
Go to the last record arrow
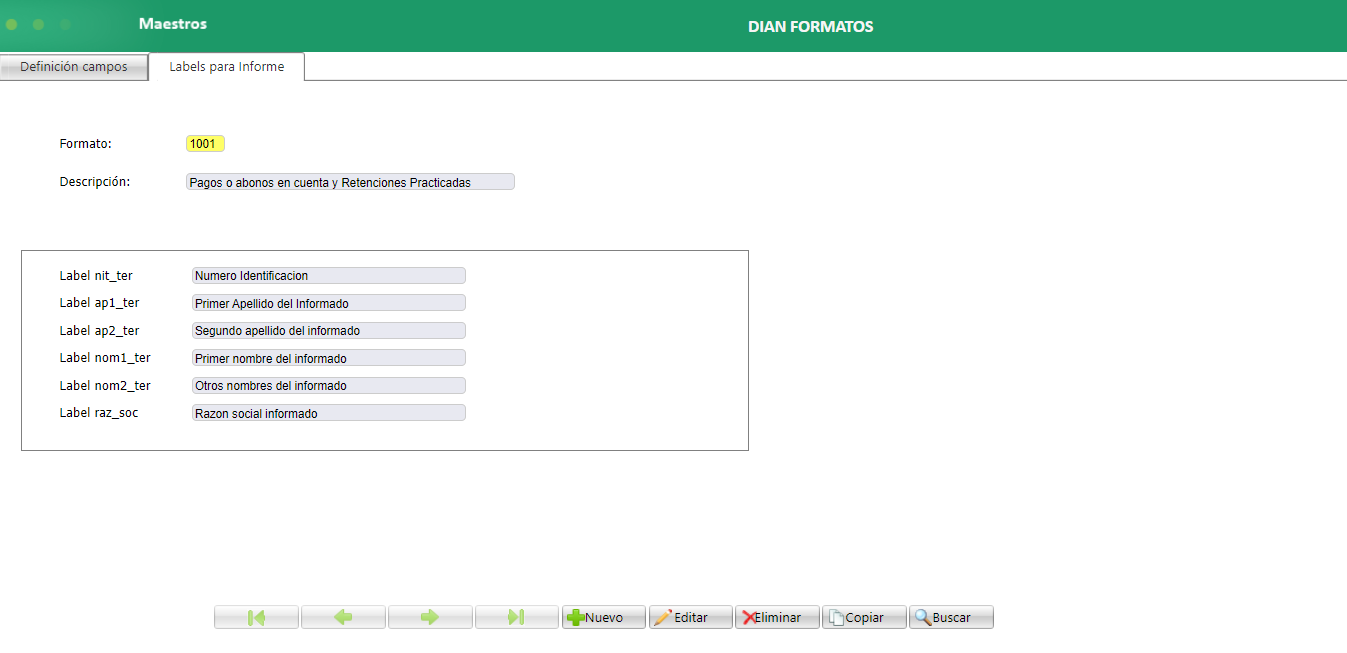(517, 617)
